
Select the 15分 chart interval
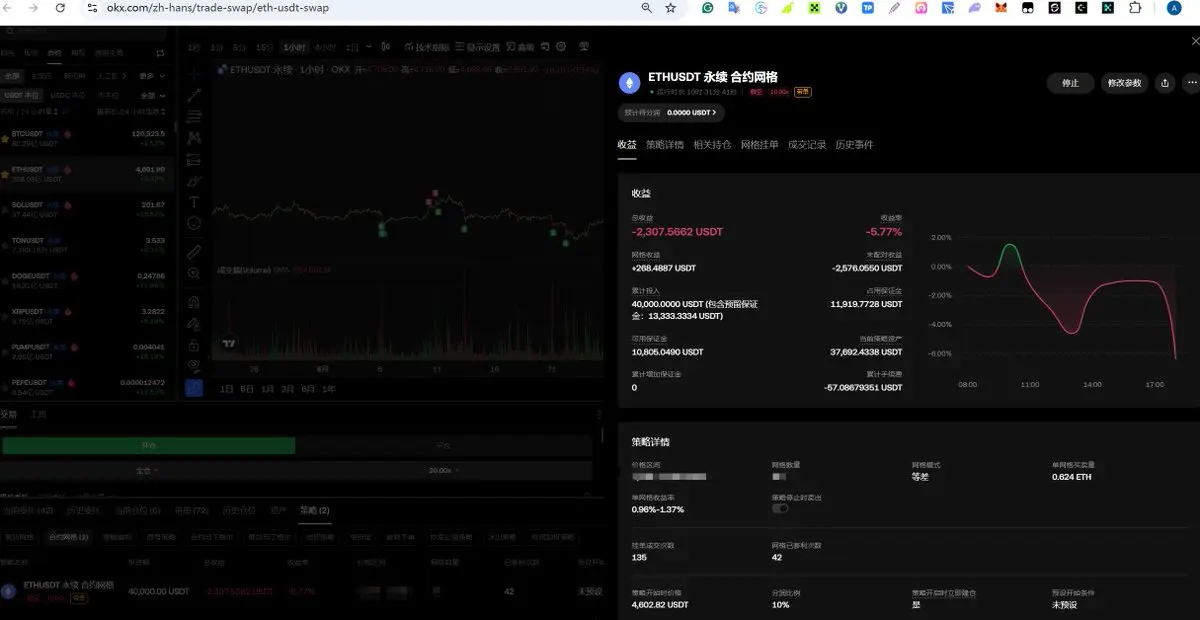[265, 47]
